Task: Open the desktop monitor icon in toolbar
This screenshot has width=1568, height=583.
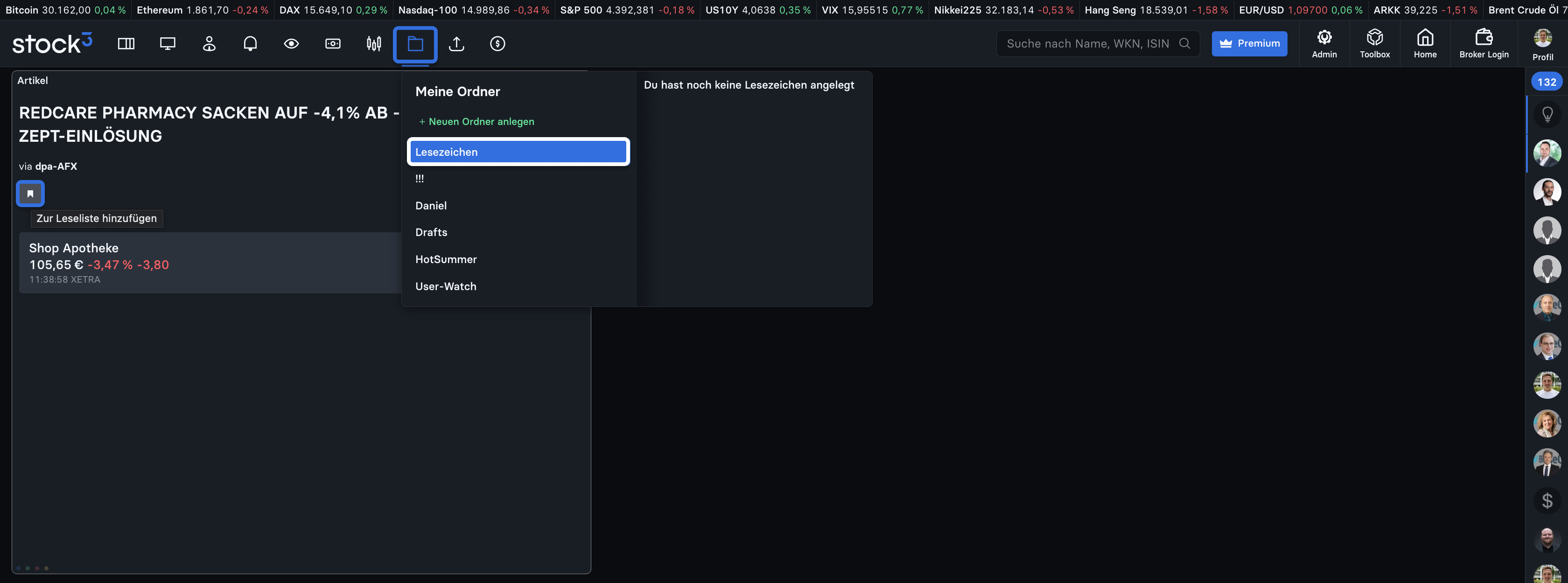Action: pyautogui.click(x=168, y=44)
